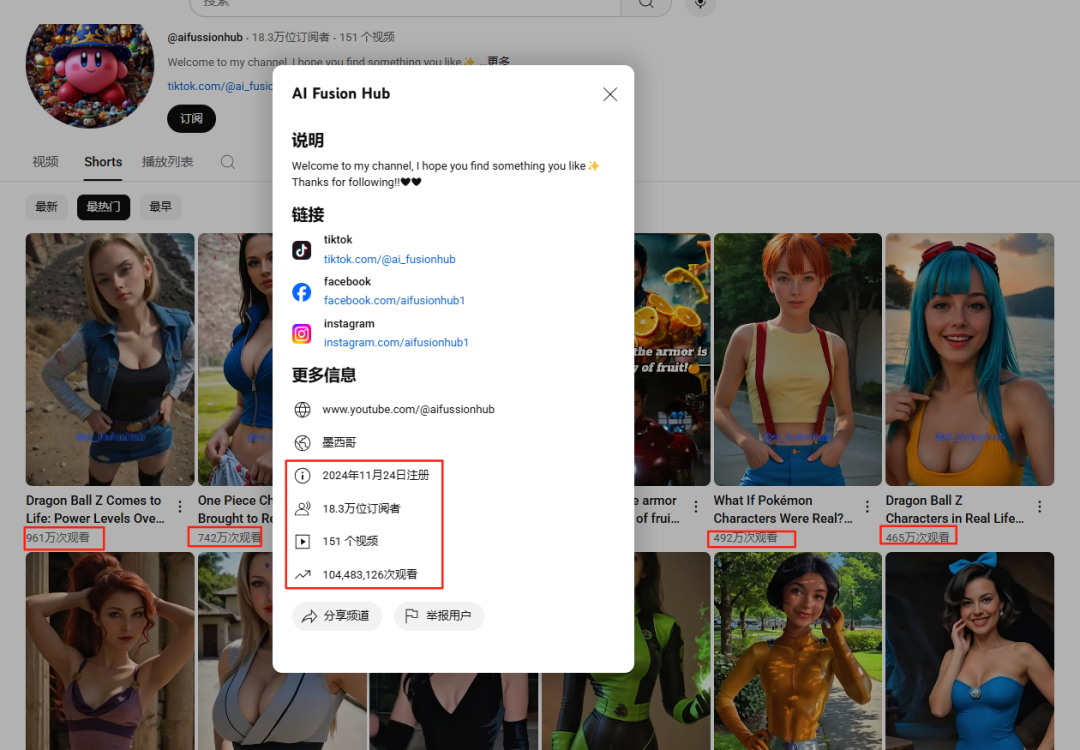Open the tiktok.com/@ai_fusionhub link

(390, 259)
